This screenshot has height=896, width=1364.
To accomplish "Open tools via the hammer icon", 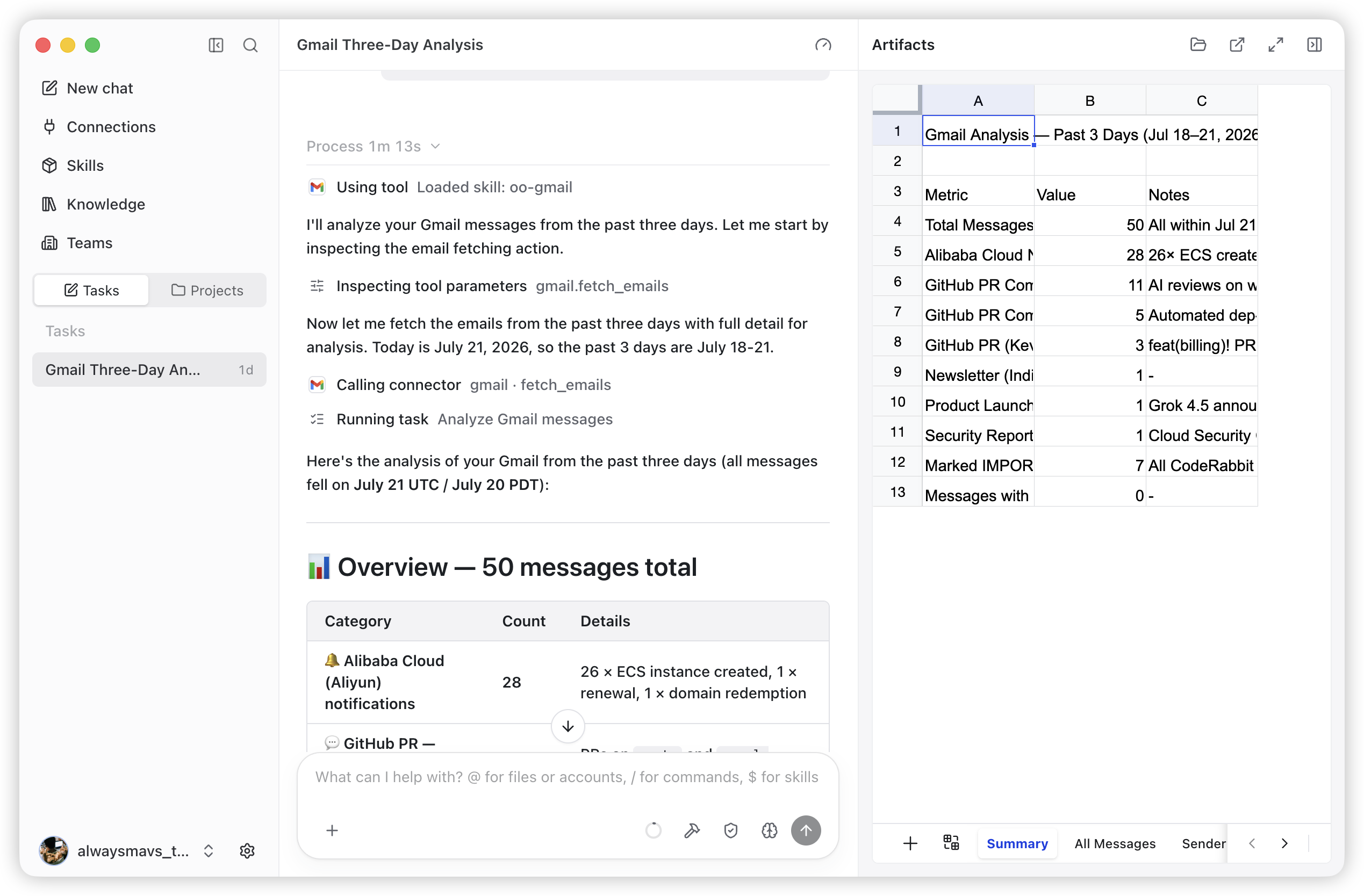I will (x=692, y=830).
